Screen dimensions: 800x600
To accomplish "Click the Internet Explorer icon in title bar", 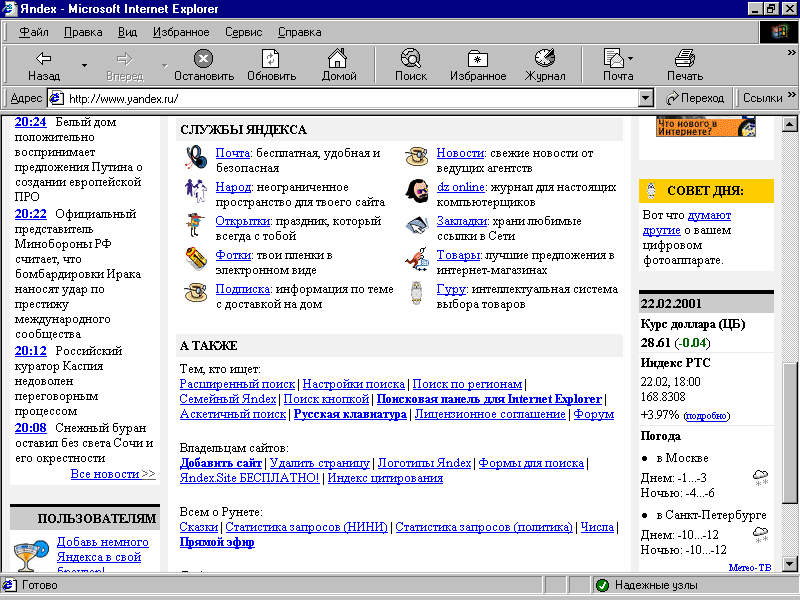I will pyautogui.click(x=9, y=9).
